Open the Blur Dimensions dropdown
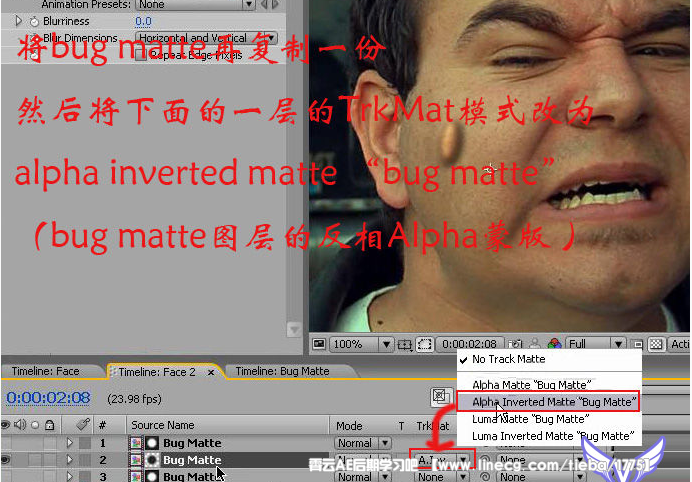 pyautogui.click(x=207, y=38)
